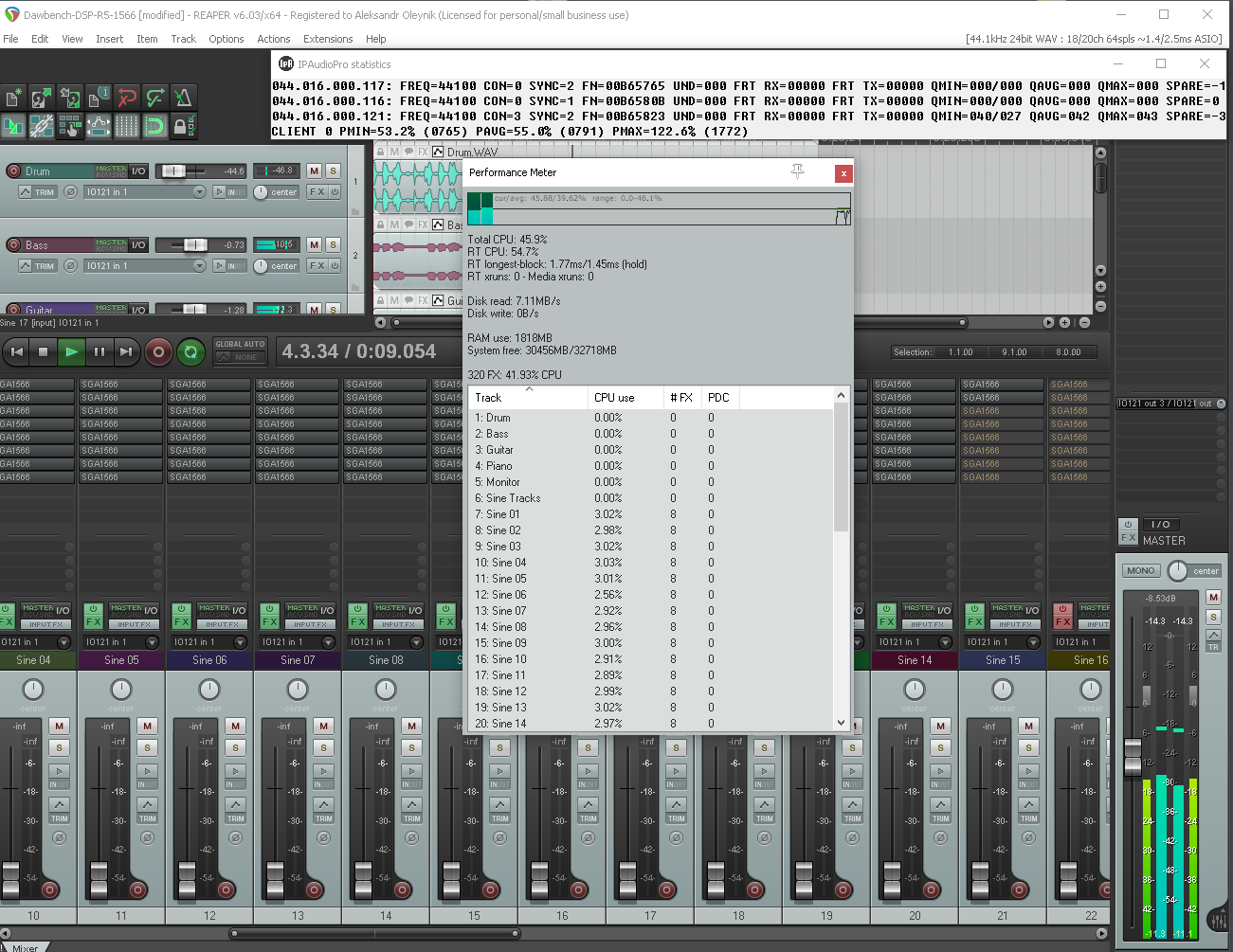Mute the Drum track
Viewport: 1233px width, 952px height.
click(x=315, y=171)
